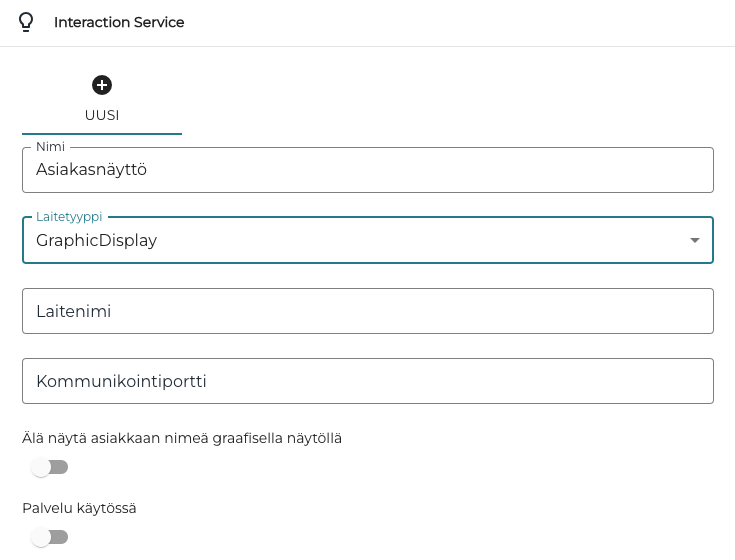Image resolution: width=735 pixels, height=560 pixels.
Task: Click the Asiakasnäyttö text in the name field
Action: coord(92,170)
